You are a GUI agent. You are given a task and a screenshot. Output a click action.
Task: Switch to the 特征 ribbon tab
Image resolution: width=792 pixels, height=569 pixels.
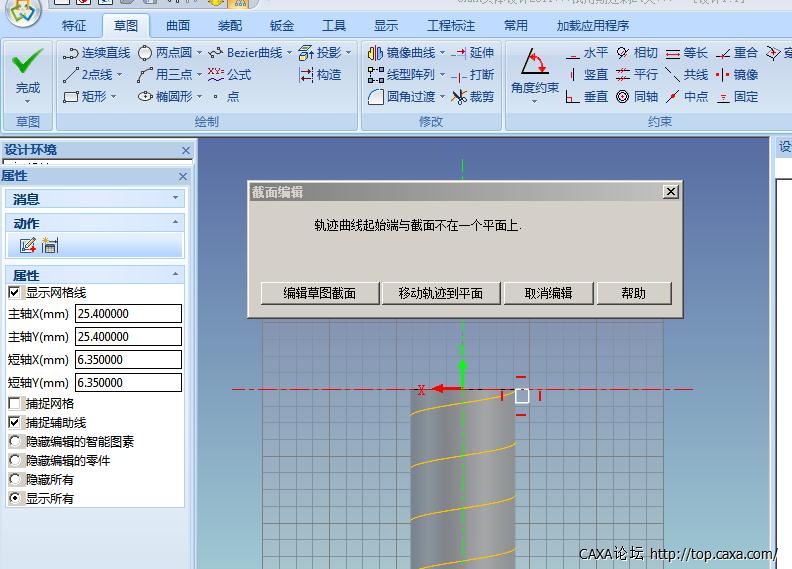(x=74, y=25)
